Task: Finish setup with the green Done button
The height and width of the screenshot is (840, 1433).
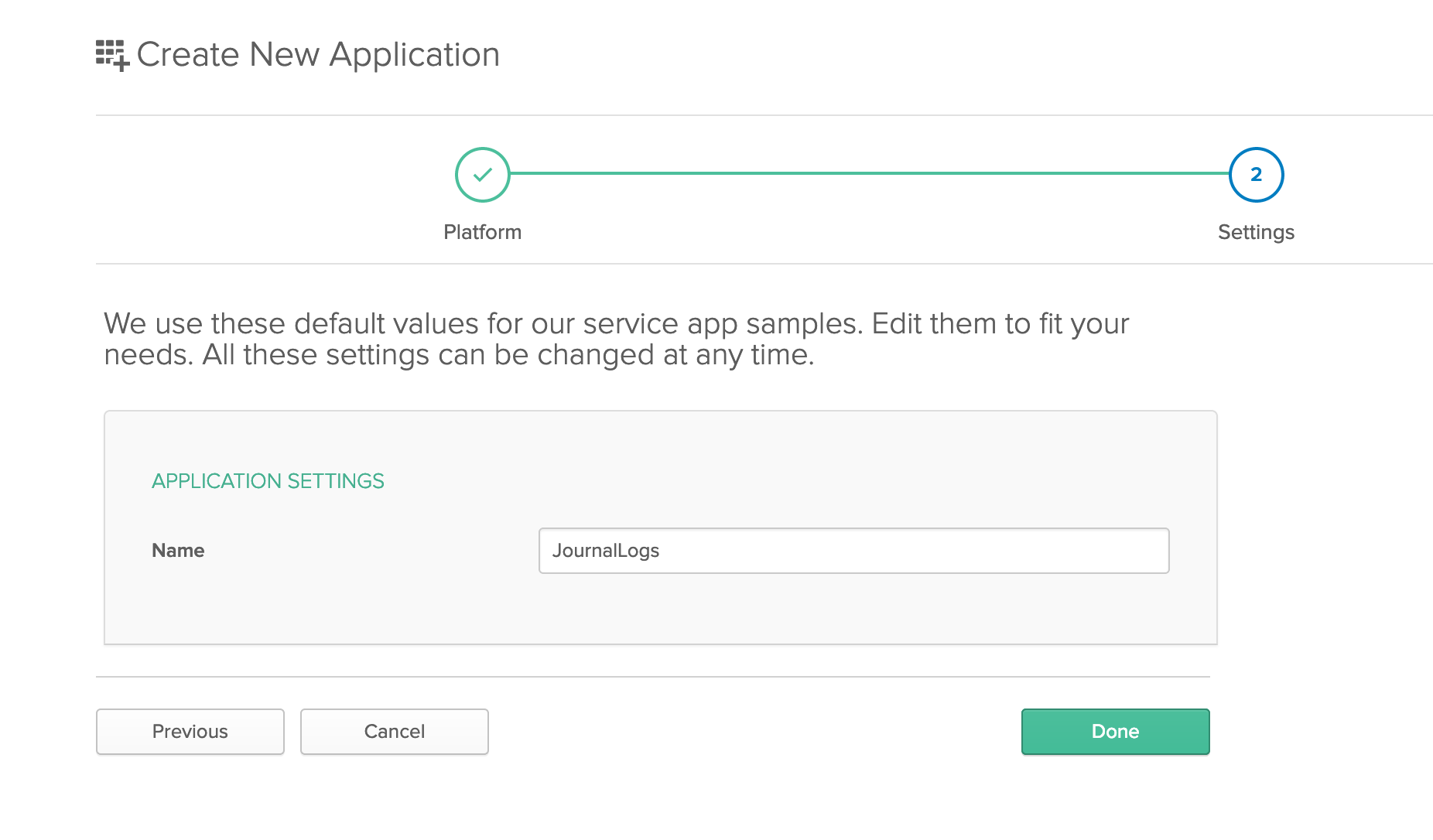Action: click(x=1114, y=732)
